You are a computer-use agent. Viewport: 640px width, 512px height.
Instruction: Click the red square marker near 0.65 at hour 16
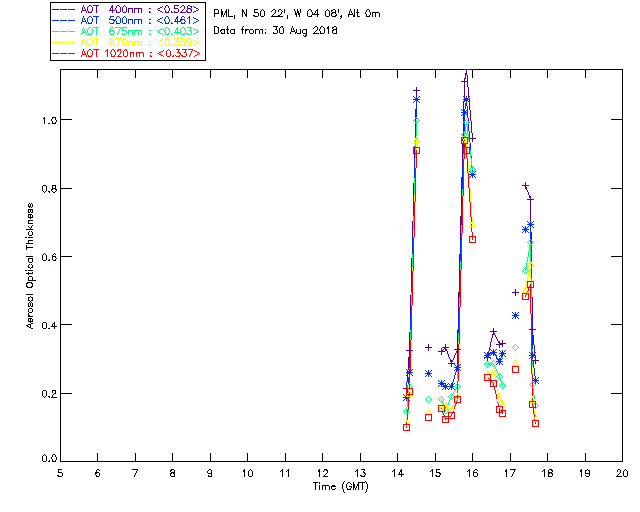click(472, 239)
